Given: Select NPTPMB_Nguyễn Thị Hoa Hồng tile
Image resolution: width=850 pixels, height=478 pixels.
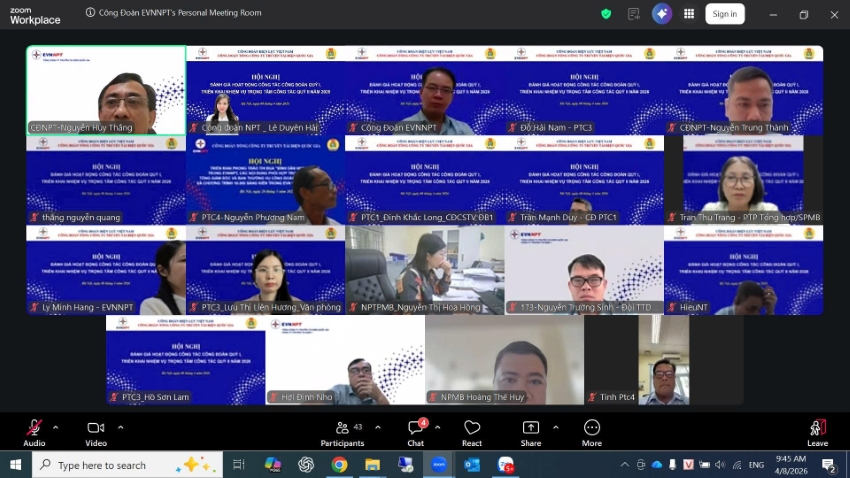Looking at the screenshot, I should click(425, 270).
